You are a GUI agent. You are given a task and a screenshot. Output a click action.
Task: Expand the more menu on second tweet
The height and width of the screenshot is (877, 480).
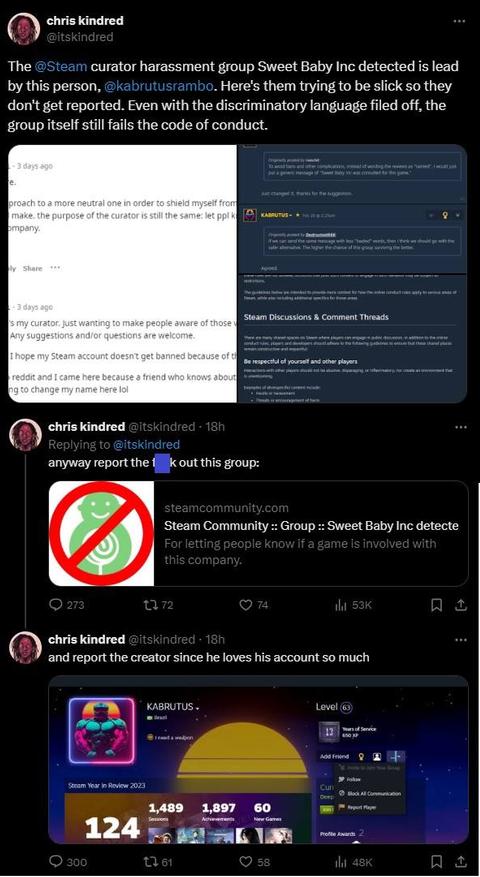[460, 427]
